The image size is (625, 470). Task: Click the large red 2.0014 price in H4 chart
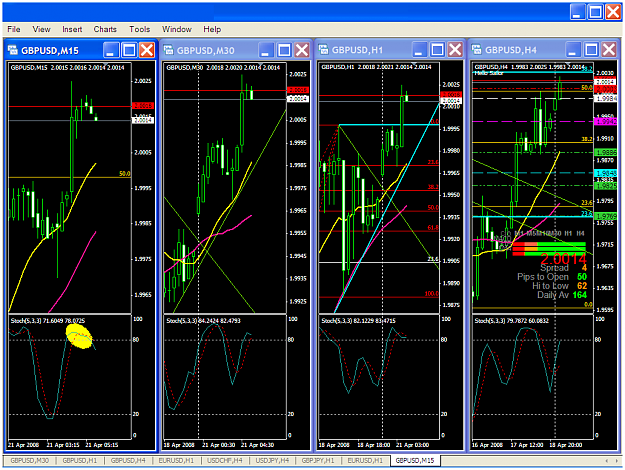(x=564, y=259)
